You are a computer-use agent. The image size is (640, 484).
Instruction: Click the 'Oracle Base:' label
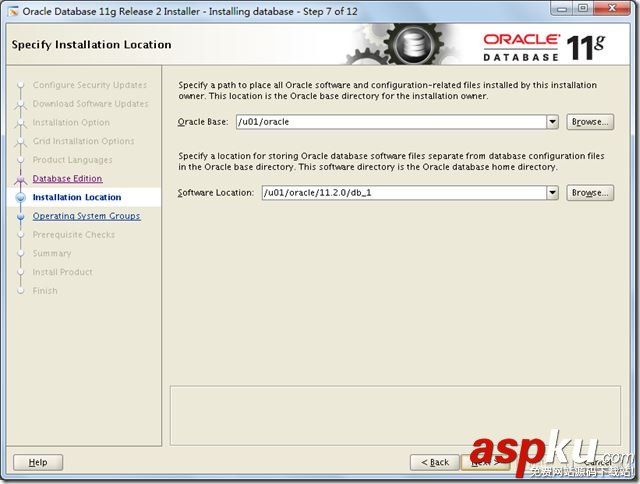pos(203,122)
